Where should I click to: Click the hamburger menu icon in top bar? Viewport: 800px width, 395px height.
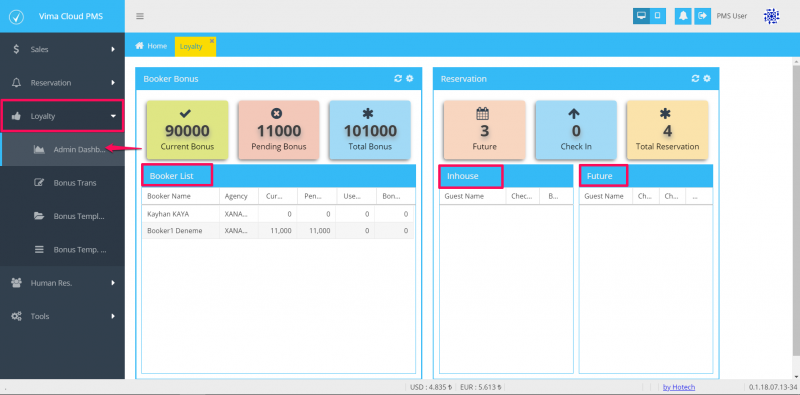tap(140, 16)
